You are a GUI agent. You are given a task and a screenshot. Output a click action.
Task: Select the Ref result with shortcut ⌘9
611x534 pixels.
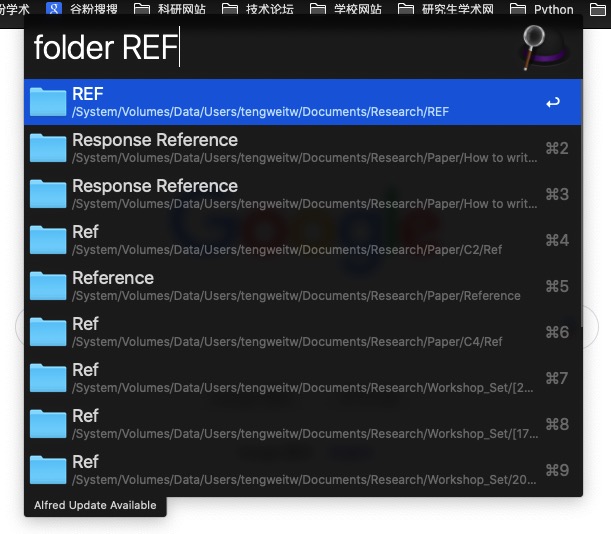[303, 470]
